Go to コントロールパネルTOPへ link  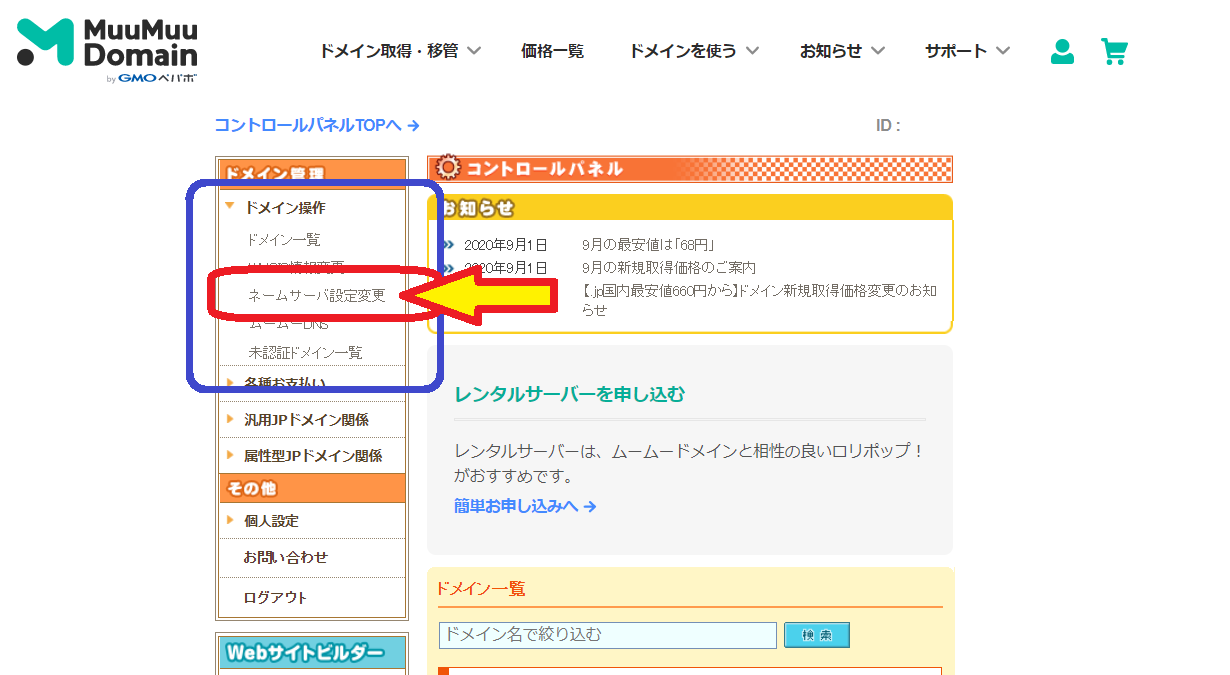pyautogui.click(x=316, y=125)
